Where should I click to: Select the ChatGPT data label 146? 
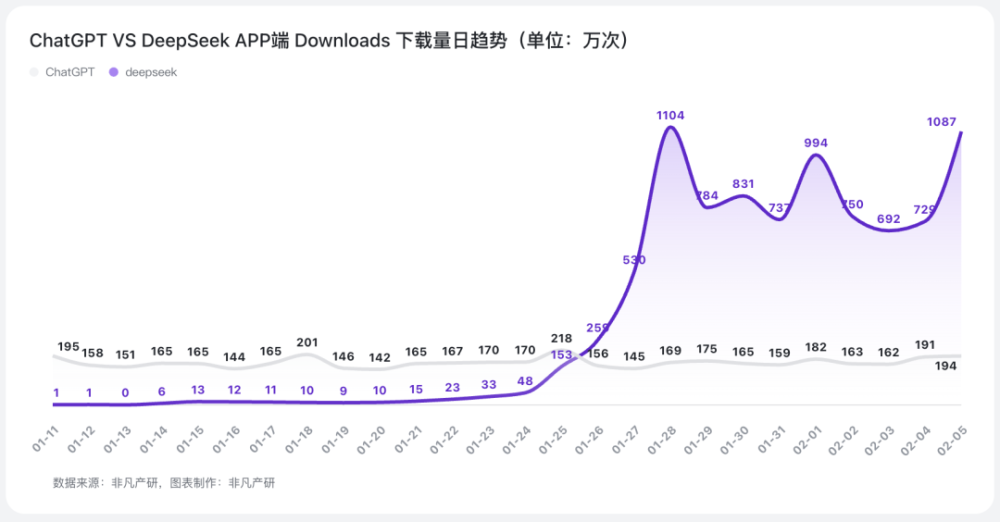click(343, 356)
